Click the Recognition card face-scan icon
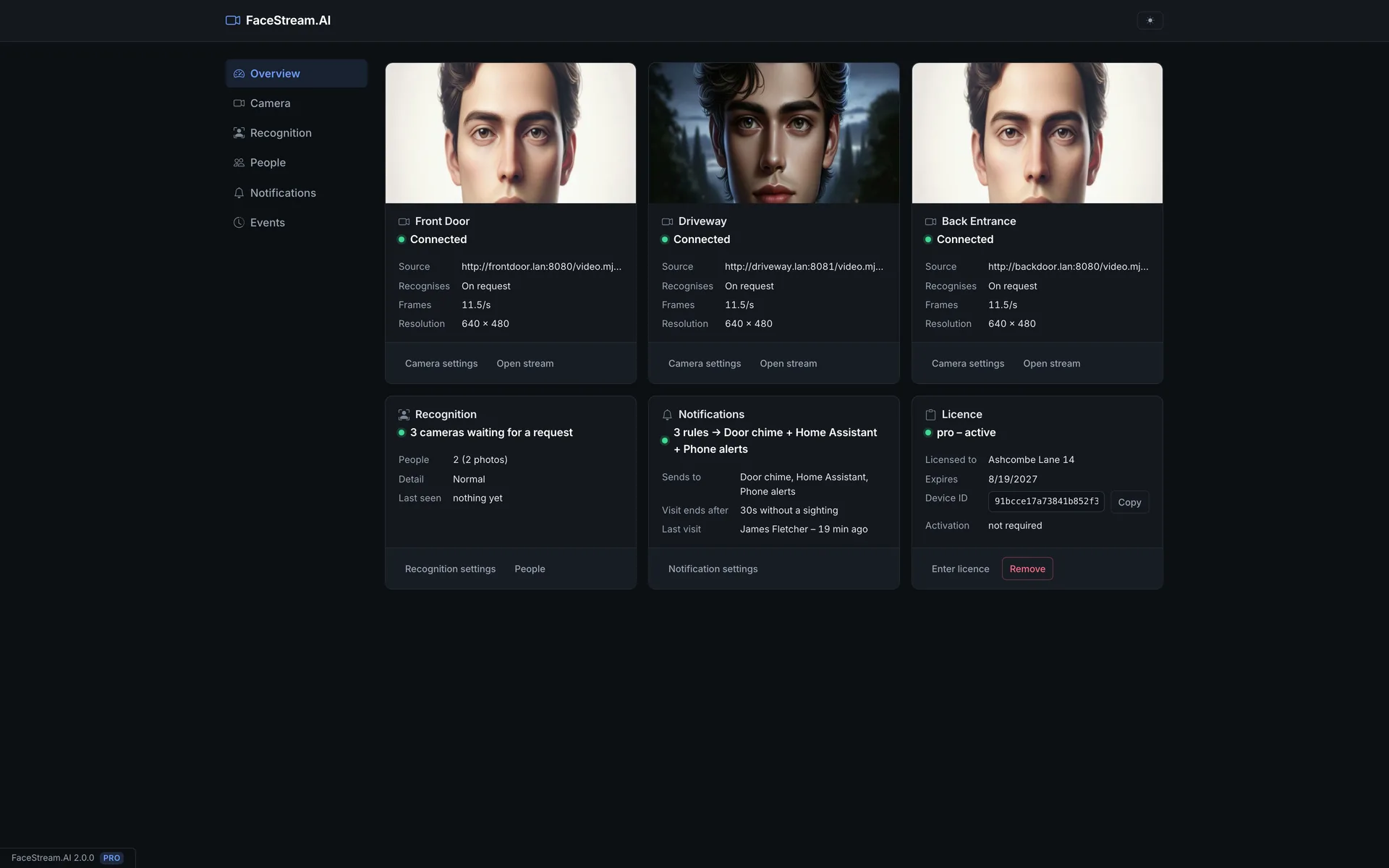The width and height of the screenshot is (1389, 868). (404, 414)
